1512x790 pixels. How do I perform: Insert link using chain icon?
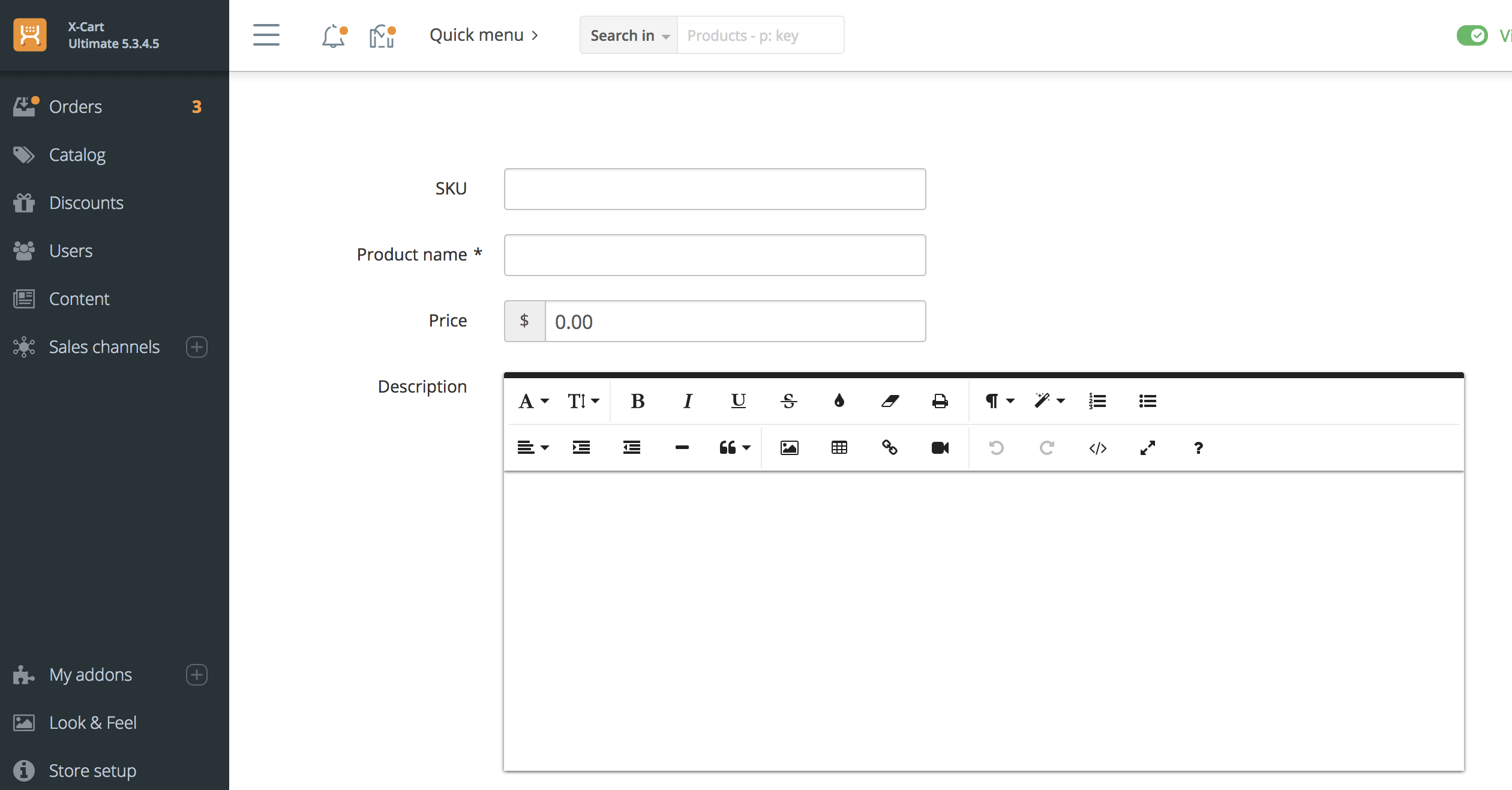[889, 448]
